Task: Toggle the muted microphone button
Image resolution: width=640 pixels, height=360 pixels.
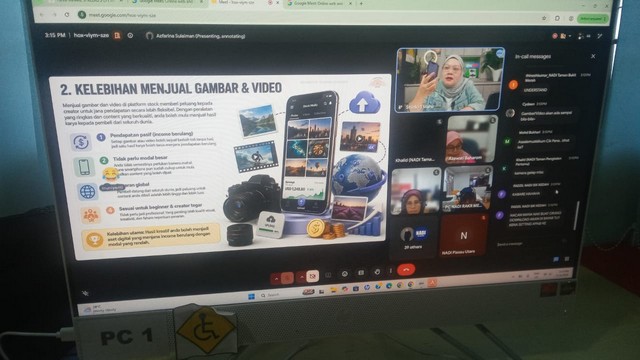Action: pyautogui.click(x=287, y=278)
